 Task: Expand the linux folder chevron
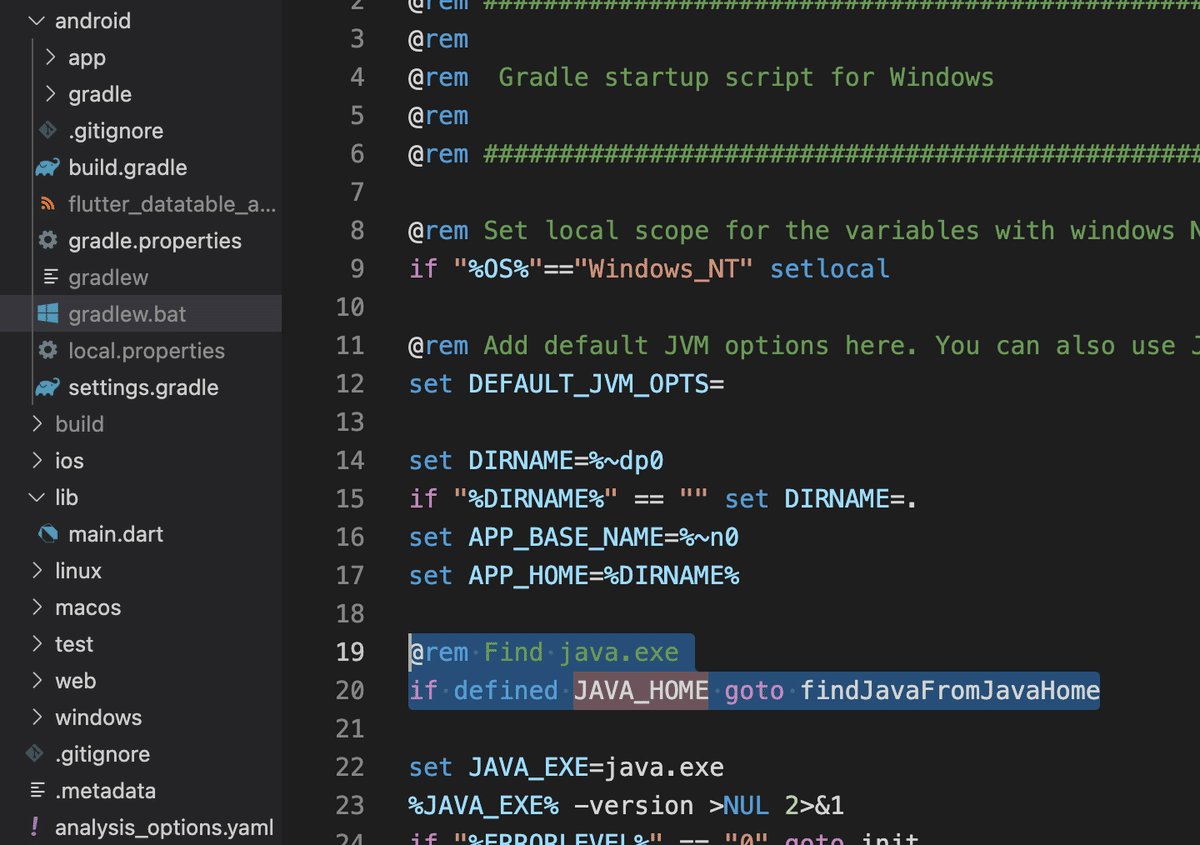37,570
